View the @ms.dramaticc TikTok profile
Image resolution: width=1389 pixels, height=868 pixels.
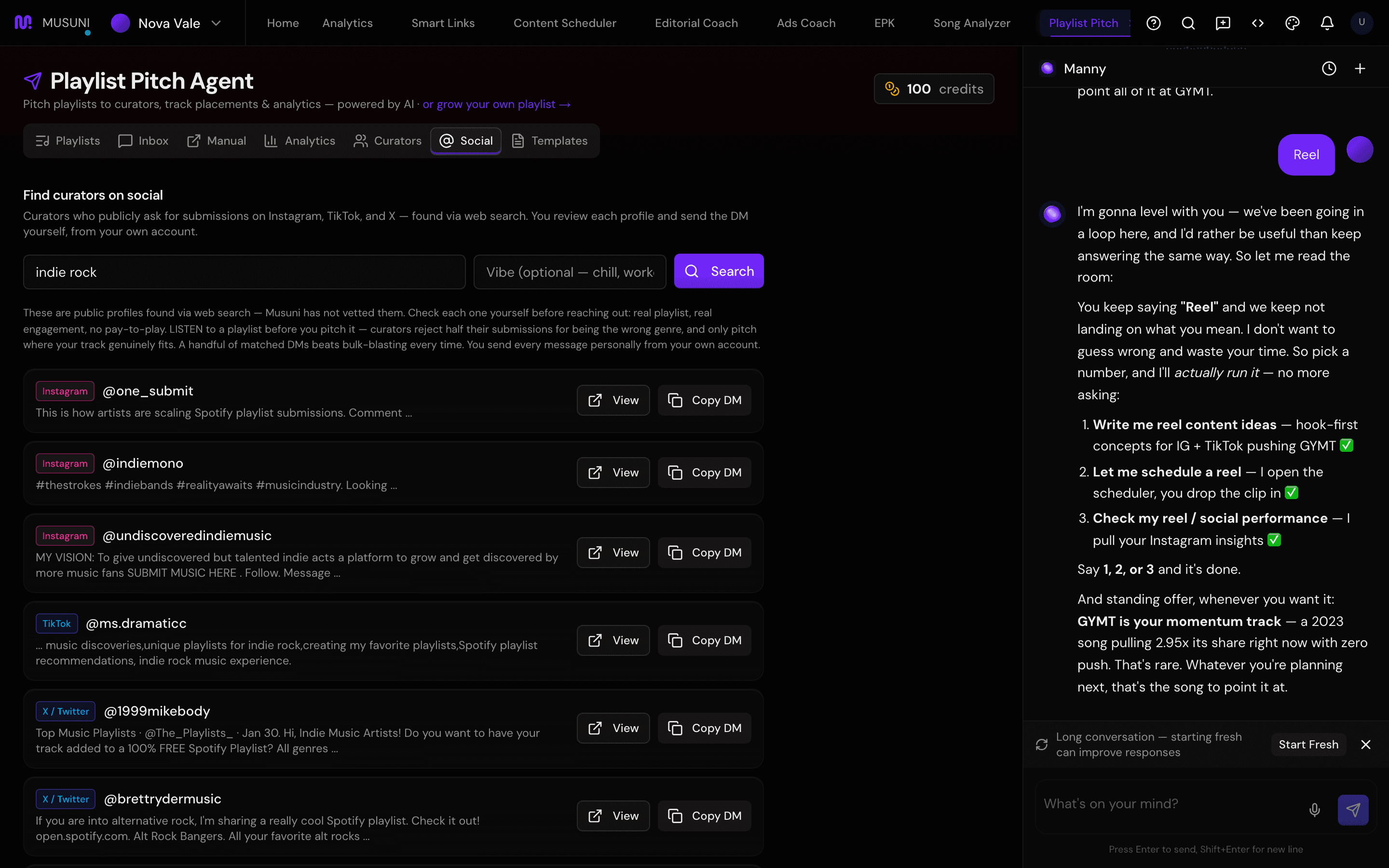pos(613,640)
